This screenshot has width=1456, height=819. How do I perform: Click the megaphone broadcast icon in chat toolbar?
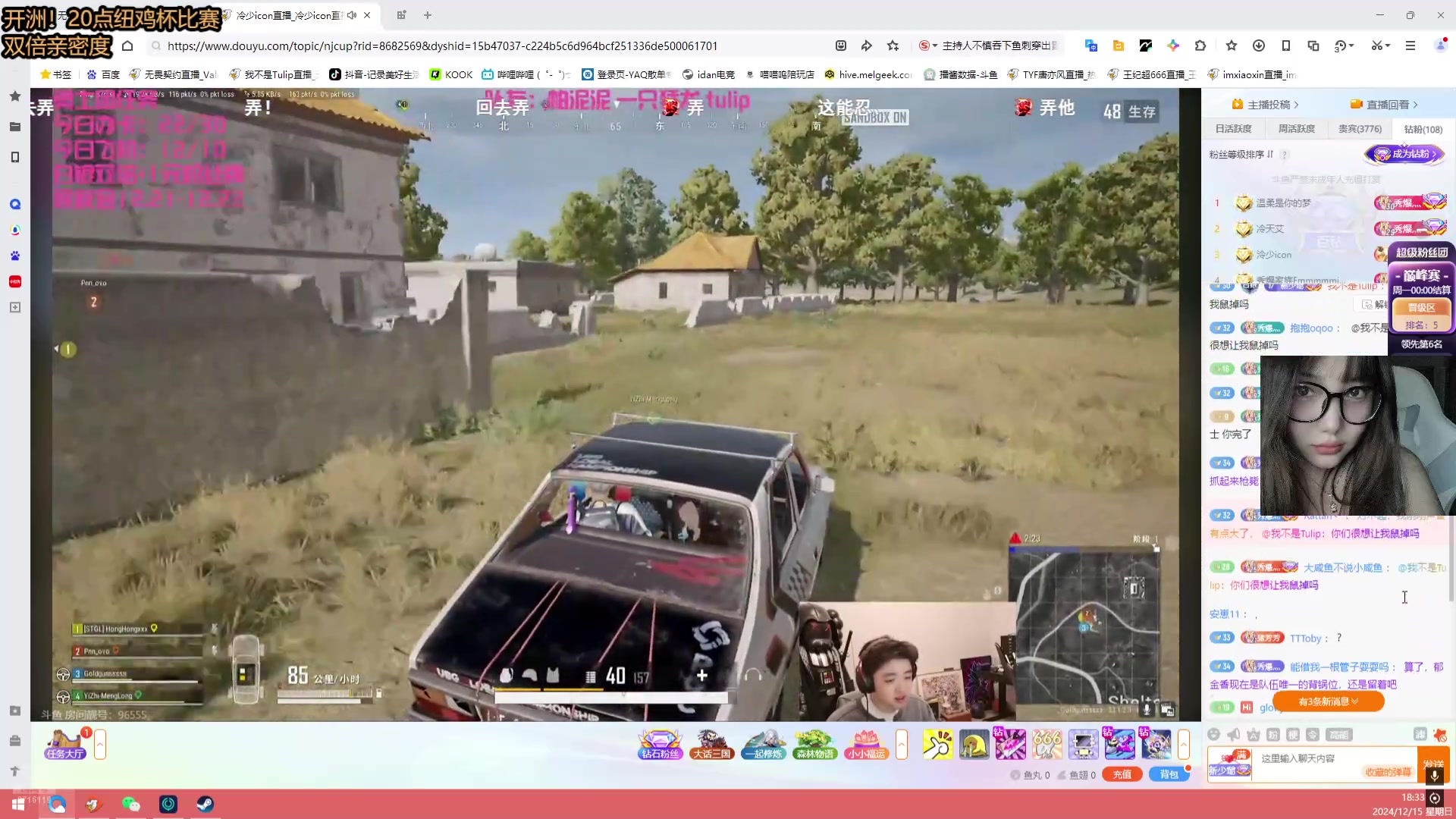click(x=1234, y=734)
